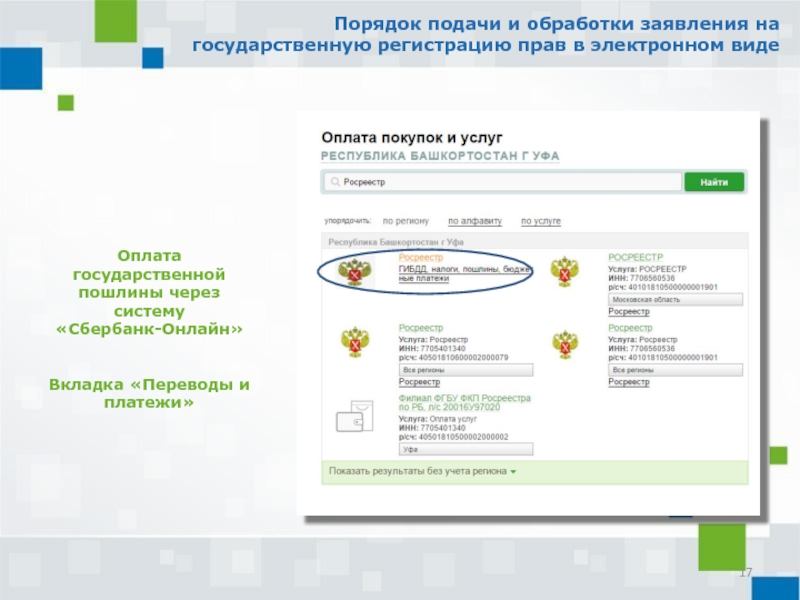Expand Показать результаты без учета региона
The image size is (800, 600).
pyautogui.click(x=422, y=471)
